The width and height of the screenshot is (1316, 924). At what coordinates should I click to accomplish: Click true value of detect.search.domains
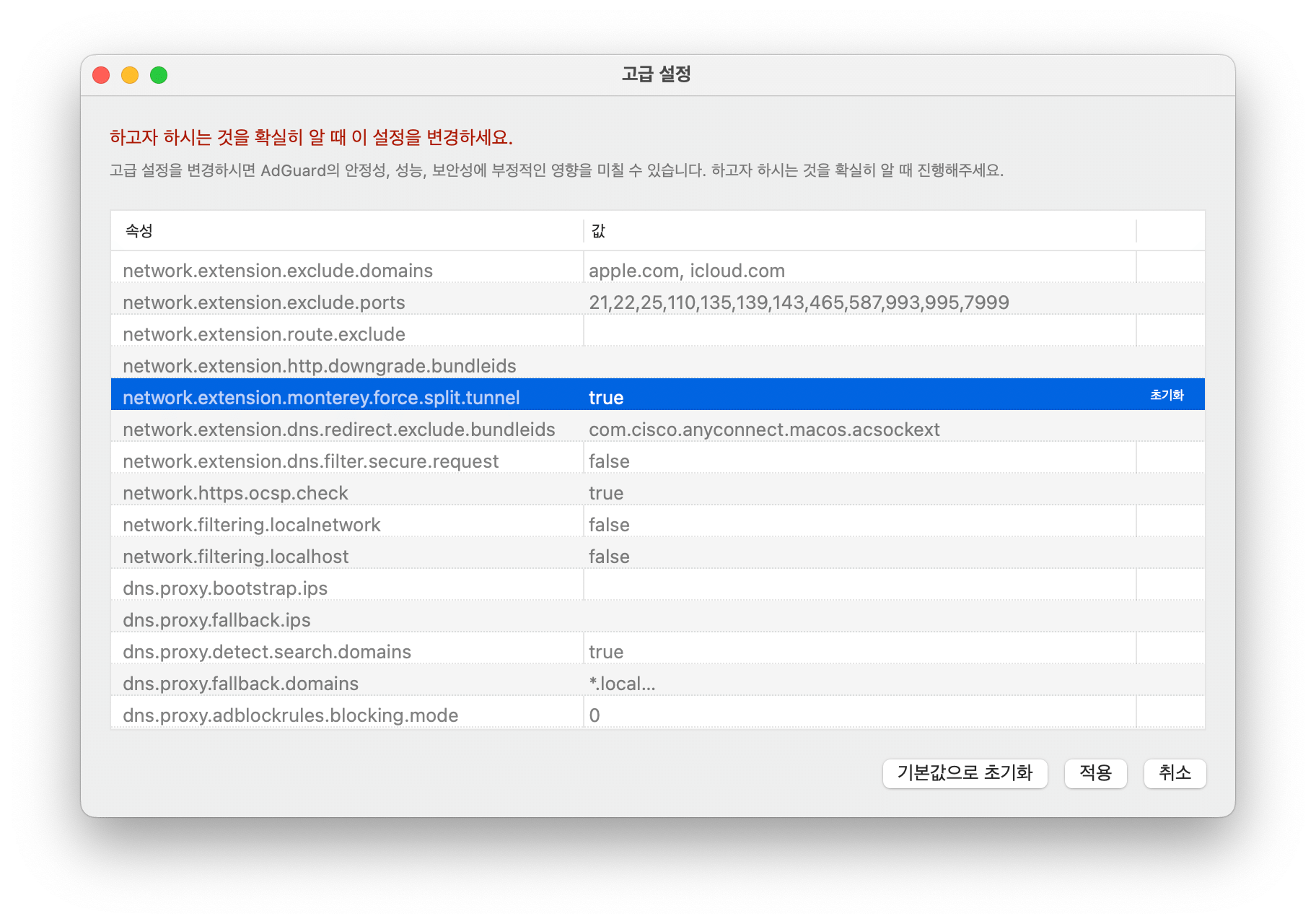coord(606,652)
